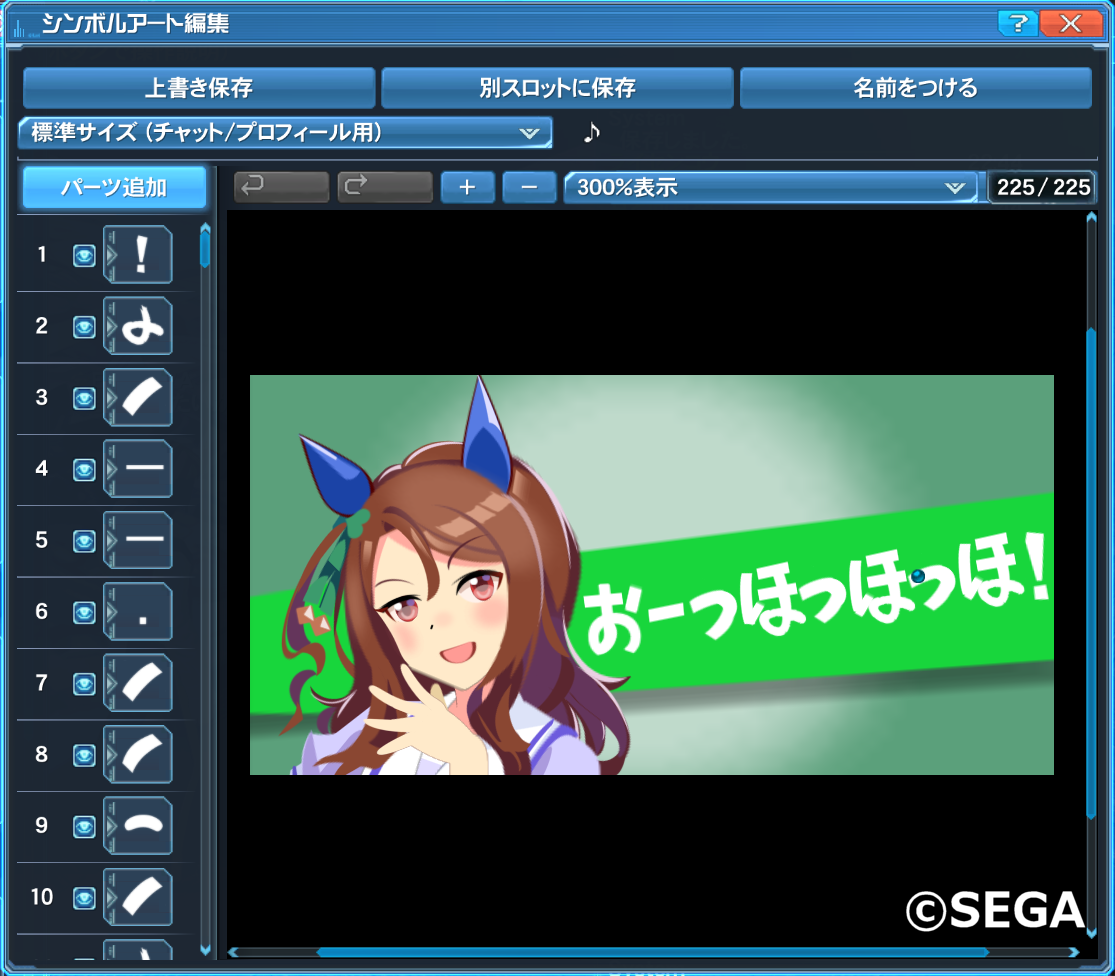Viewport: 1115px width, 976px height.
Task: Click the music note sound icon
Action: pos(592,132)
